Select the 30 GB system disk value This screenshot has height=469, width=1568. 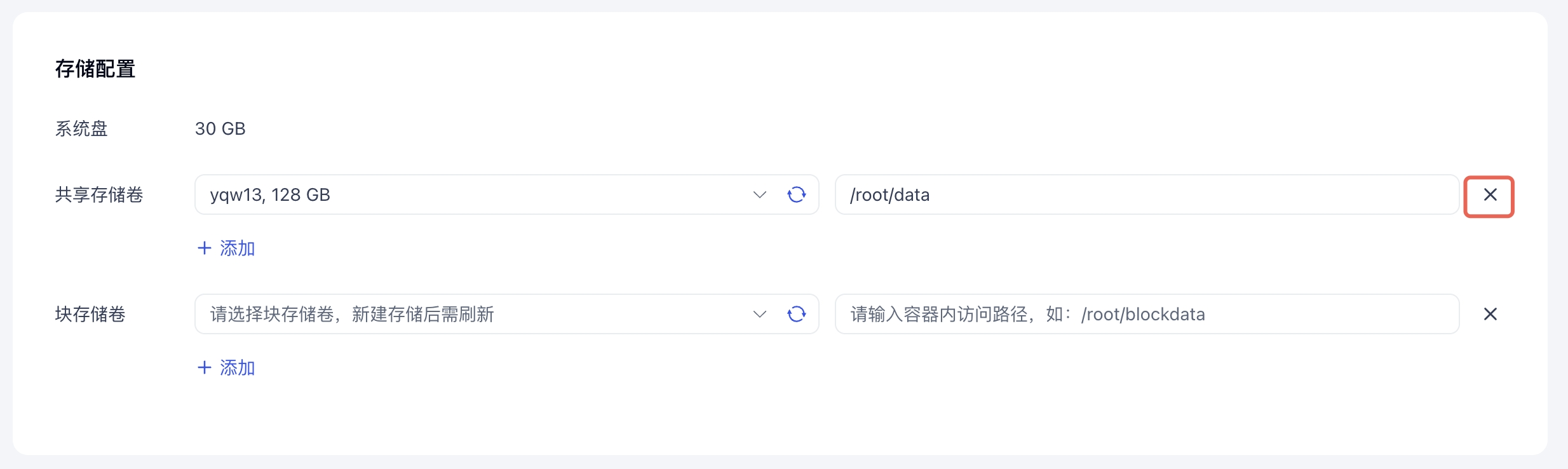point(220,128)
